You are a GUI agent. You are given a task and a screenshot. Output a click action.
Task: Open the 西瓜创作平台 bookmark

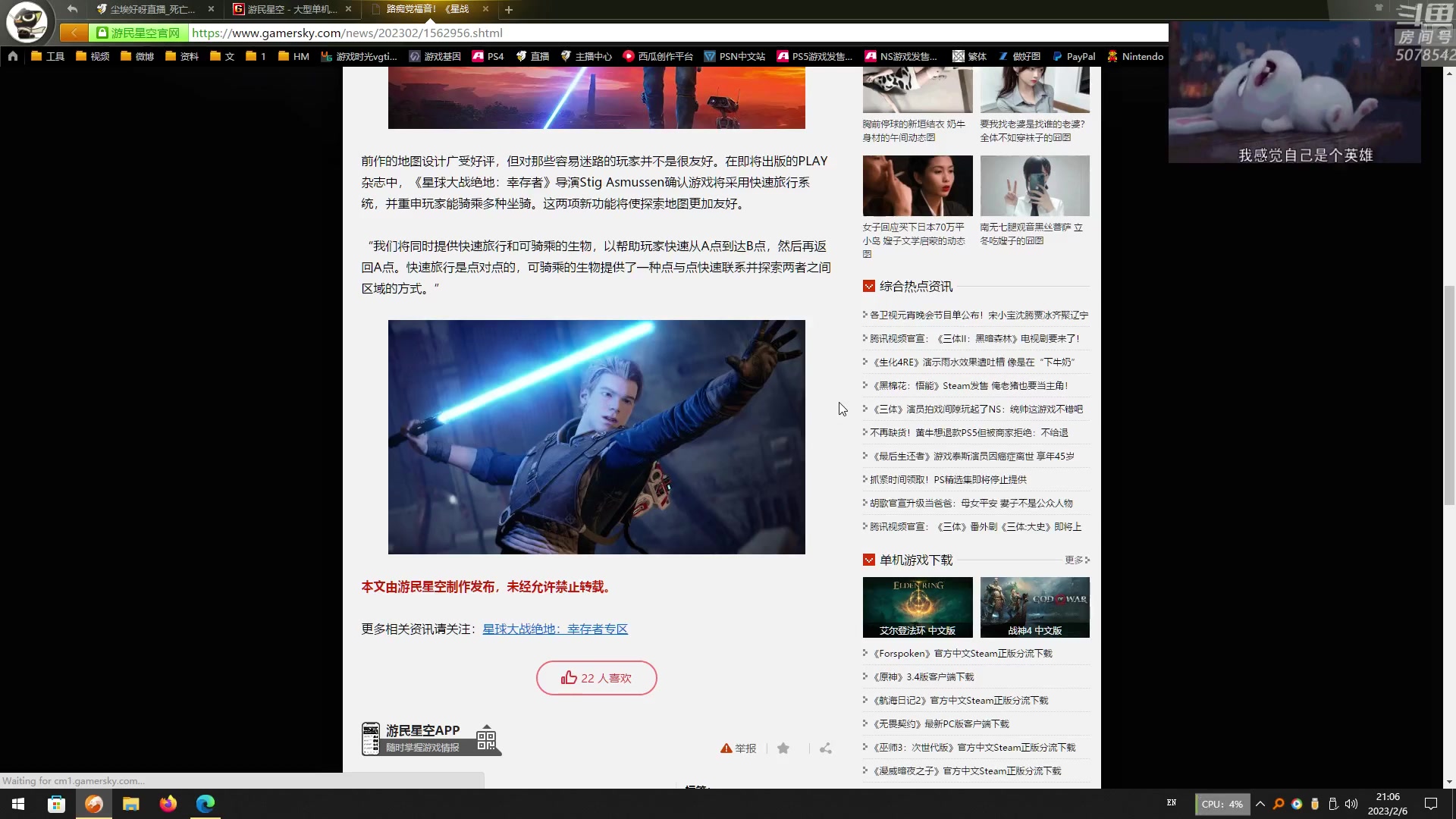coord(657,56)
